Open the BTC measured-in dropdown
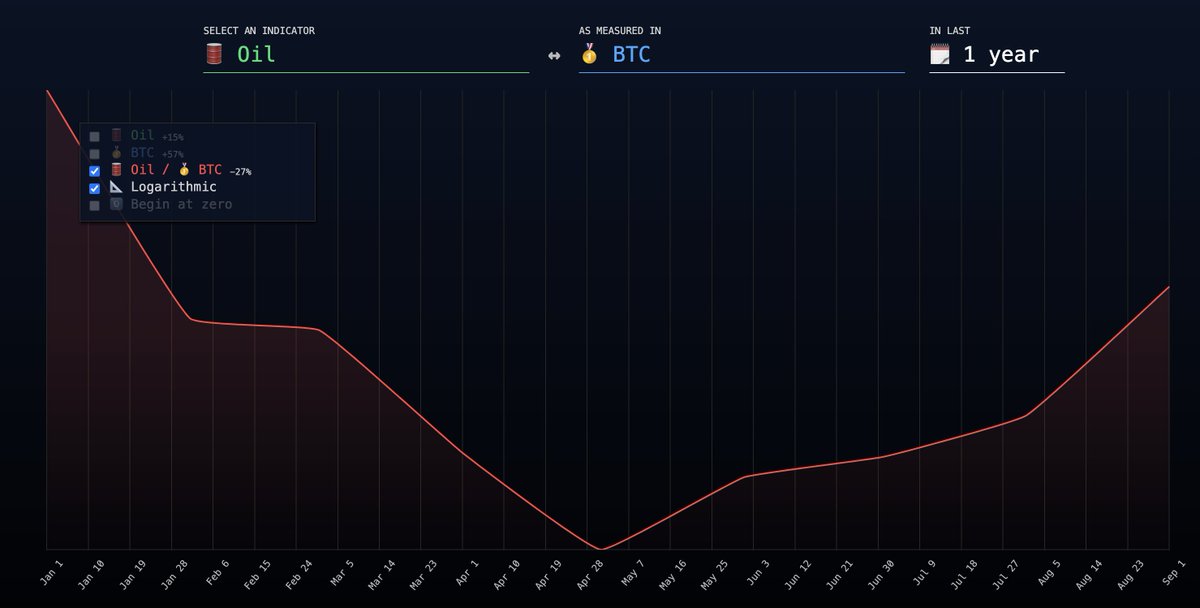 coord(741,55)
